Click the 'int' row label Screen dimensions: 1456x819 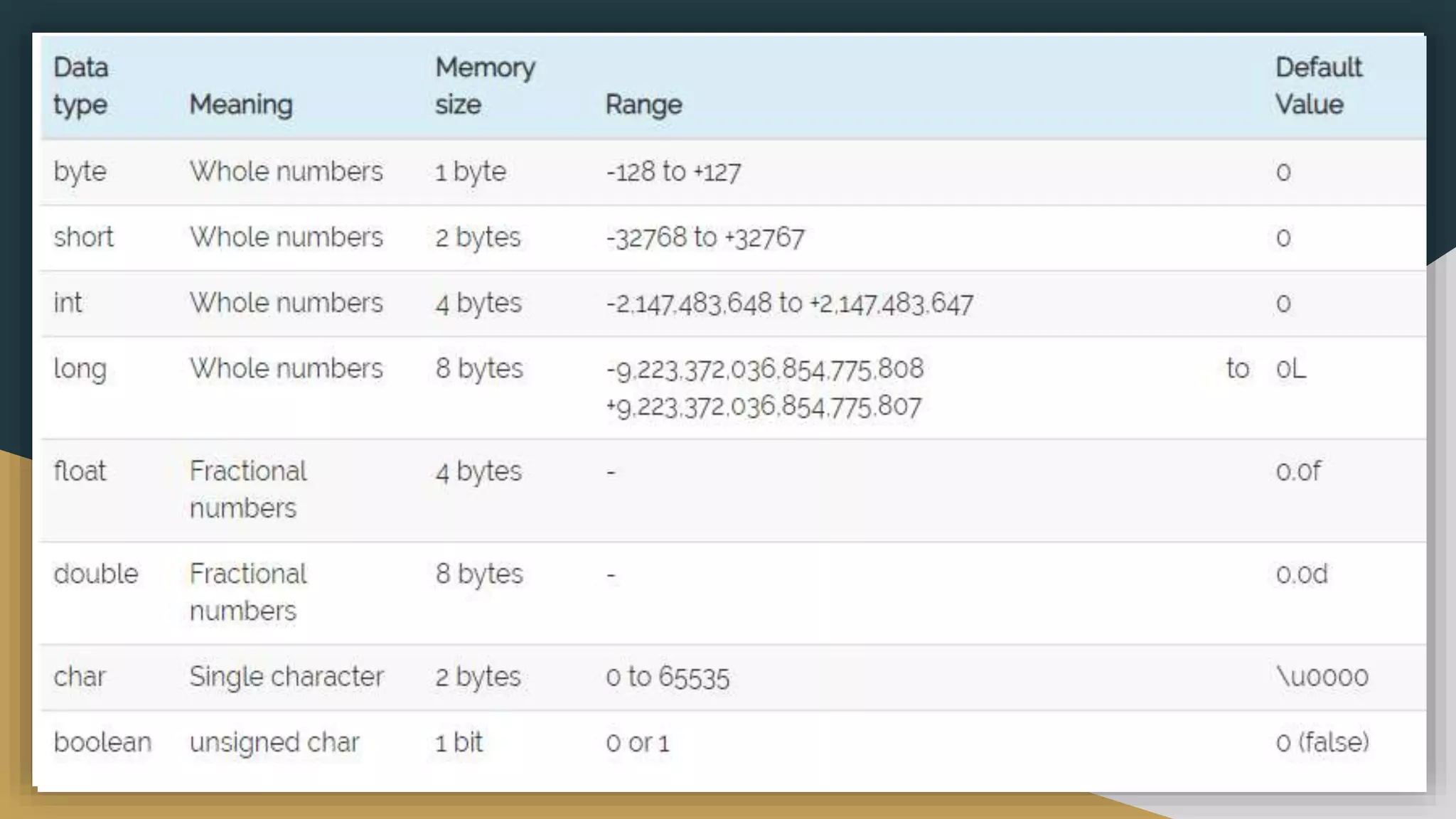click(68, 304)
